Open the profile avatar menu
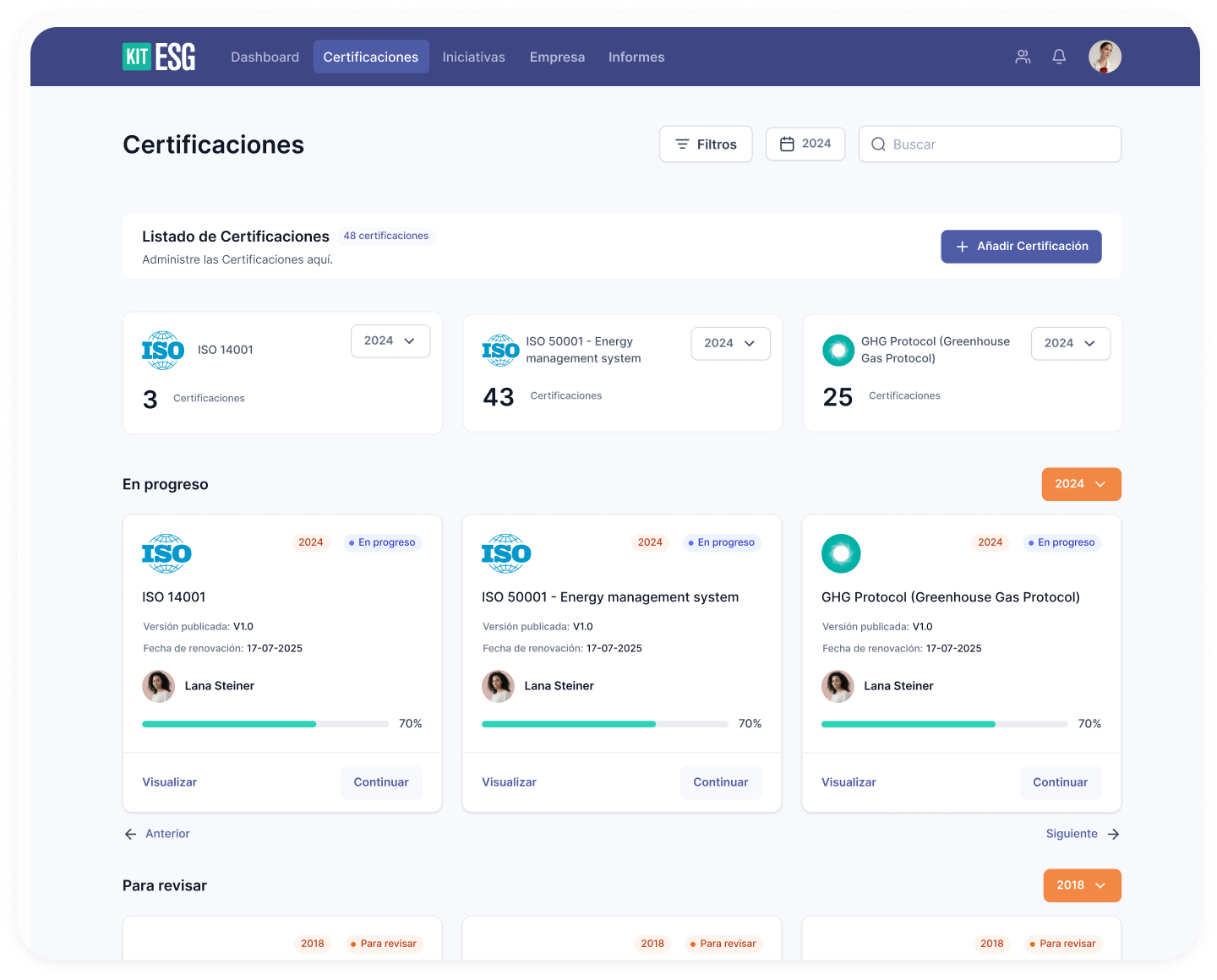Screen dimensions: 1217x980 1105,57
